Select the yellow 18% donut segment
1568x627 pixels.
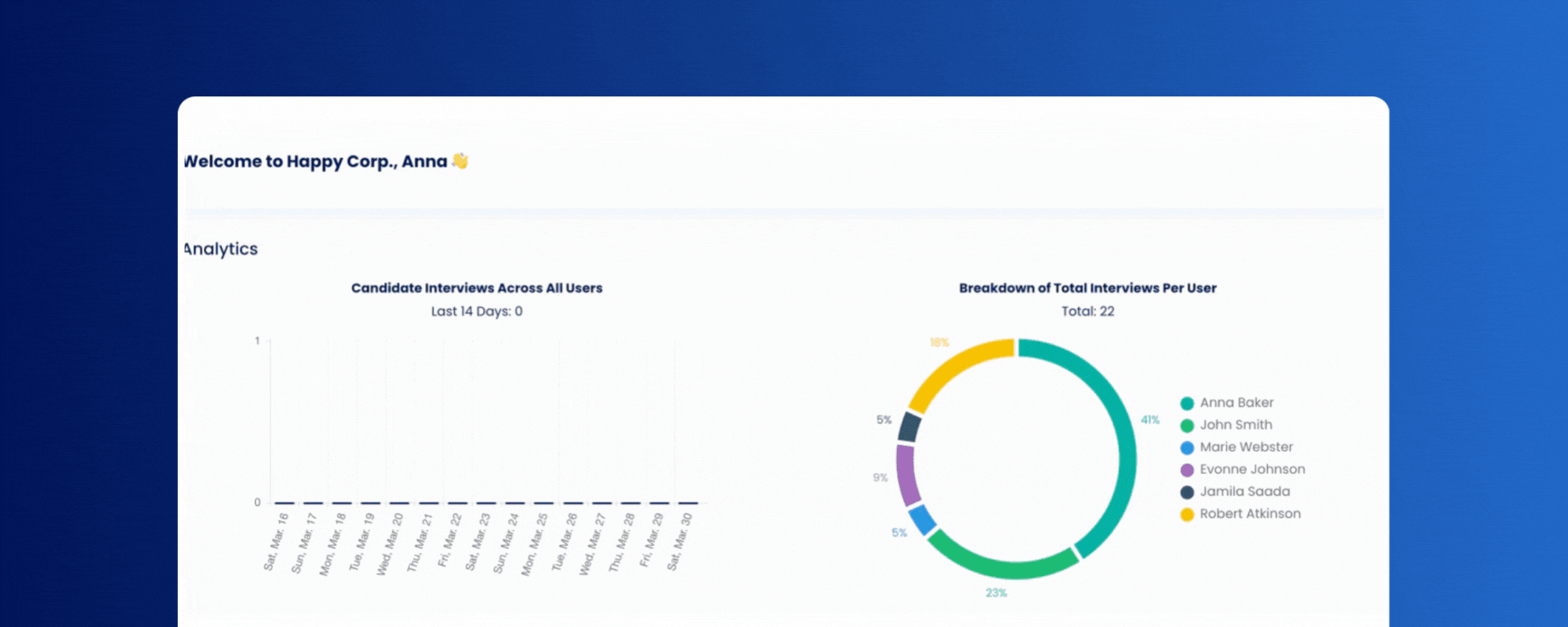coord(956,367)
